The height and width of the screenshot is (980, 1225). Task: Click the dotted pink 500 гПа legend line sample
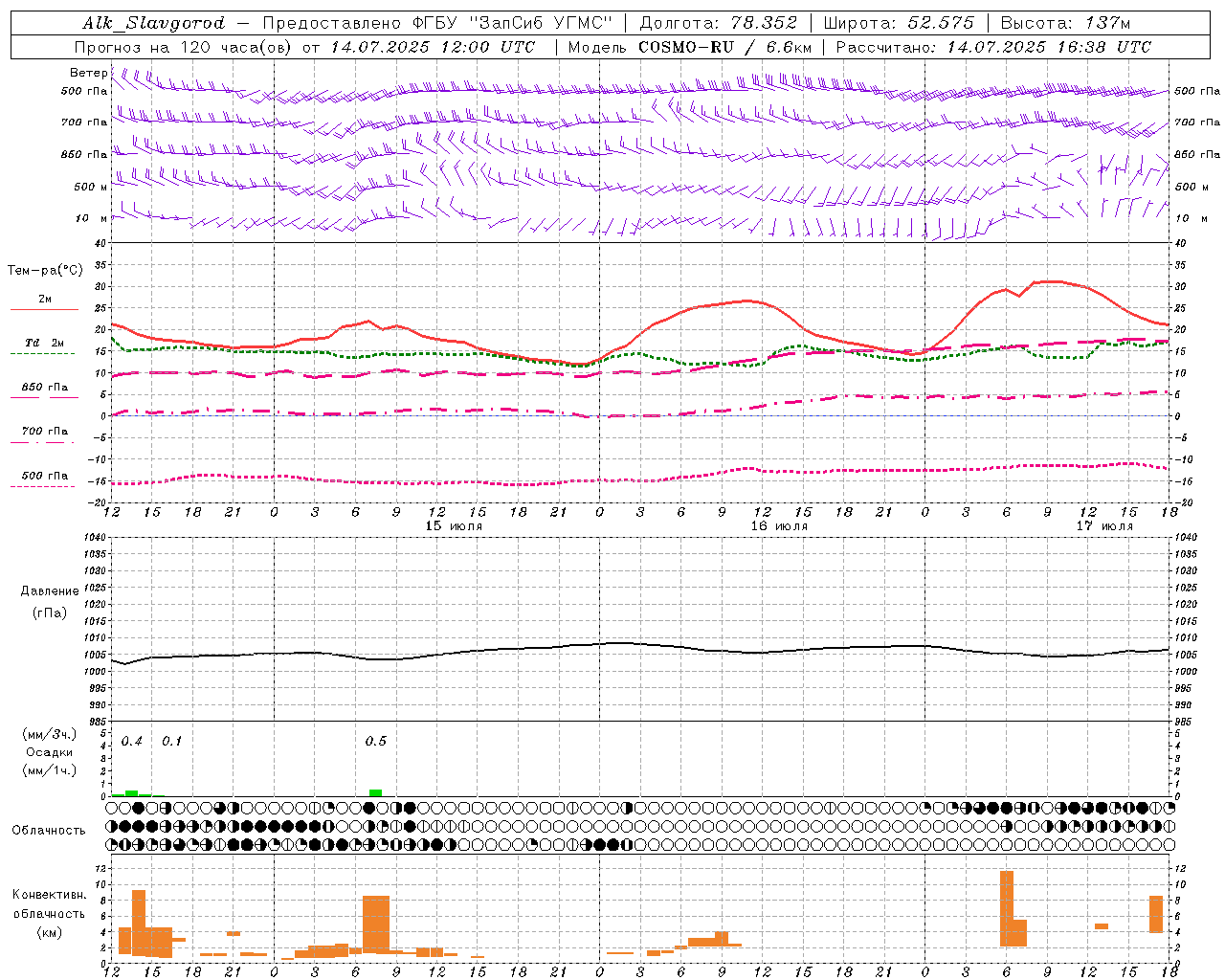tap(42, 486)
